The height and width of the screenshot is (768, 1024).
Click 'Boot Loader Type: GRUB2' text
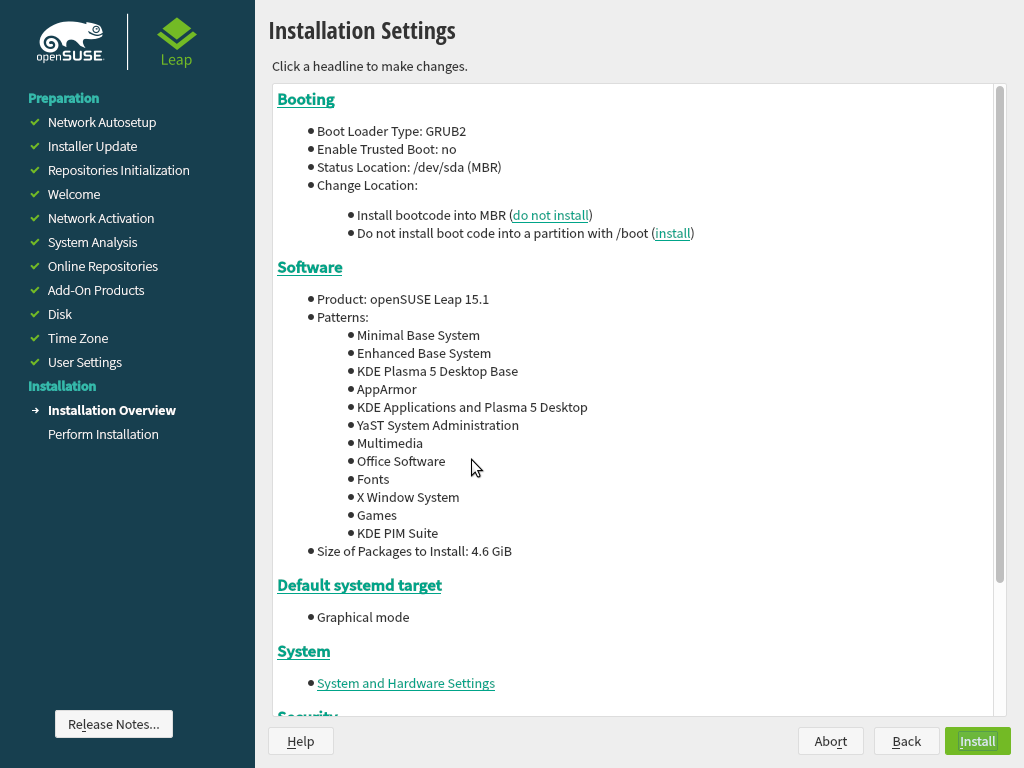click(391, 131)
